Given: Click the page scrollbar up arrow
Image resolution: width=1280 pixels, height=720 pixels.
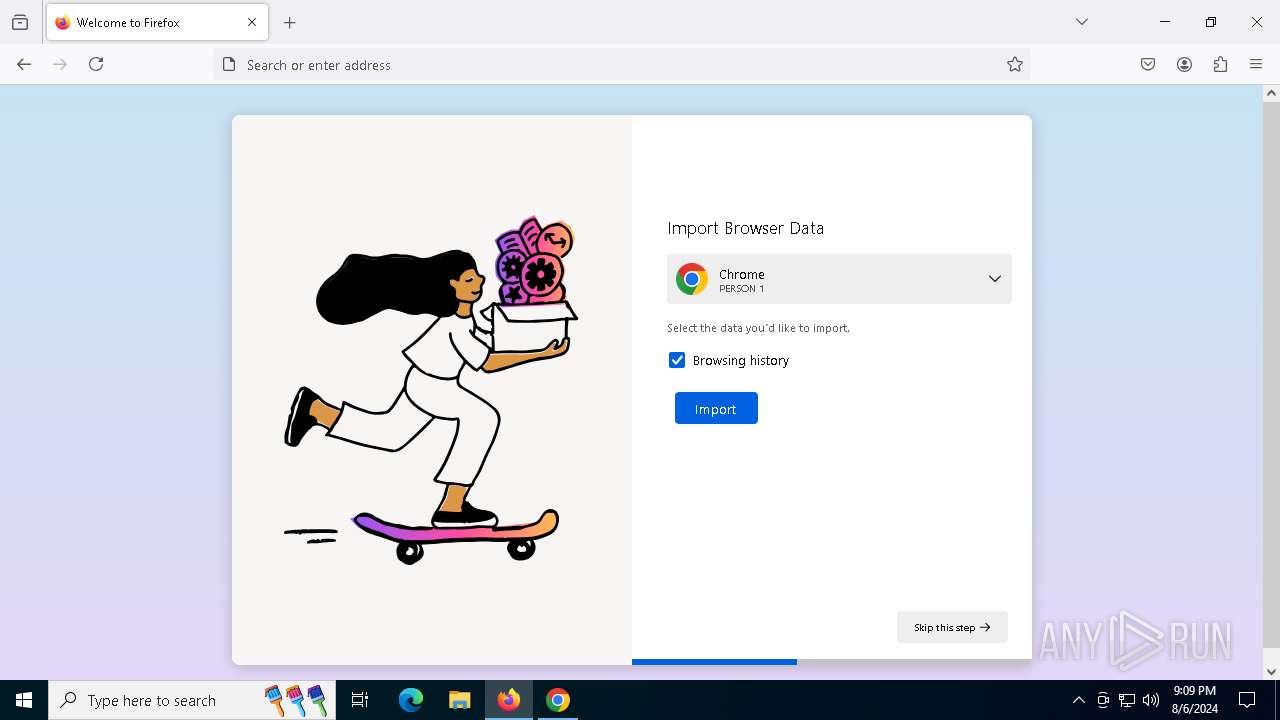Looking at the screenshot, I should click(x=1271, y=93).
